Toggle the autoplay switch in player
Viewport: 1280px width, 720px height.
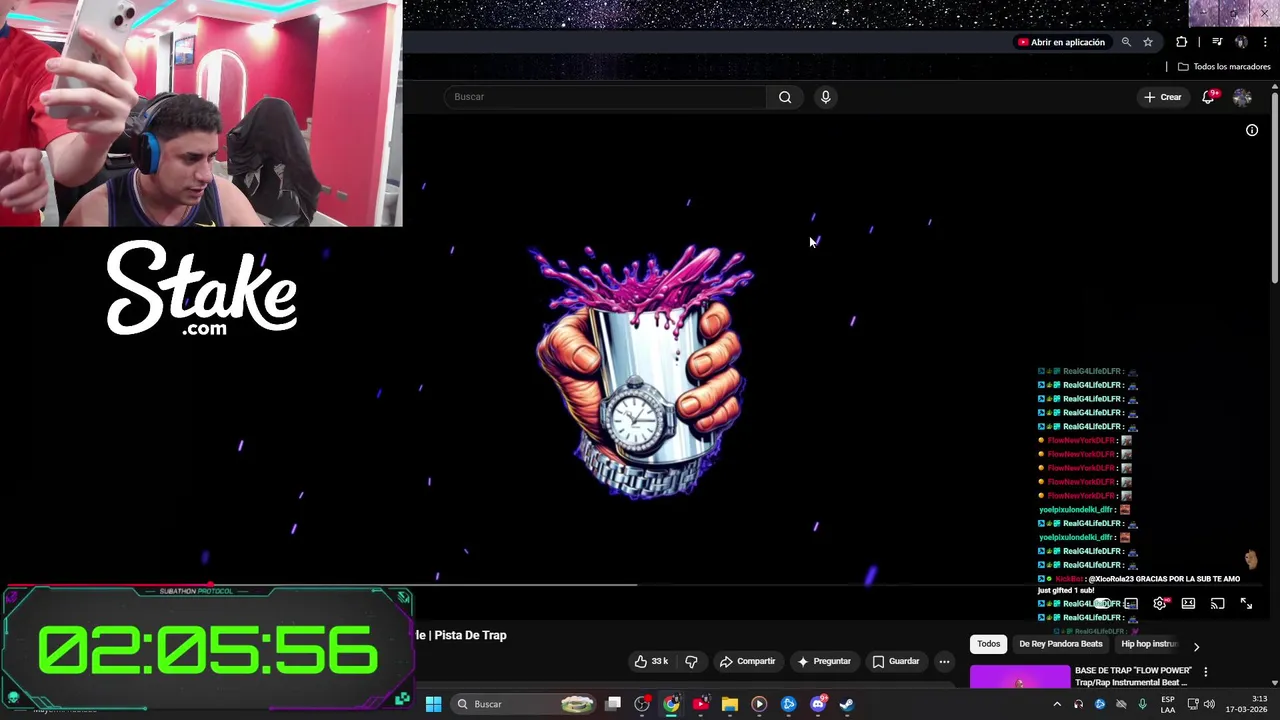(1103, 604)
